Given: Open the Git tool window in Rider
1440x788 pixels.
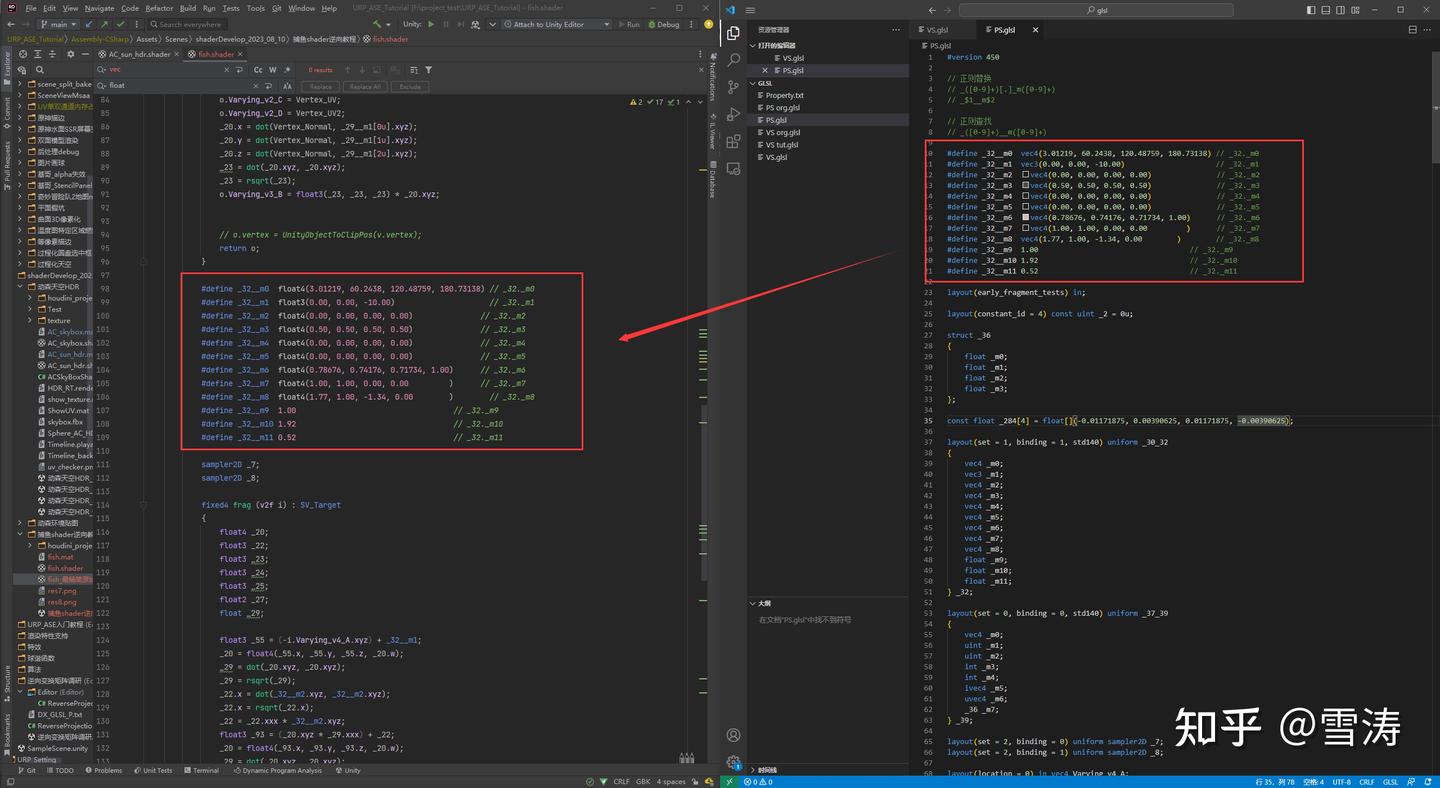Looking at the screenshot, I should click(x=28, y=770).
